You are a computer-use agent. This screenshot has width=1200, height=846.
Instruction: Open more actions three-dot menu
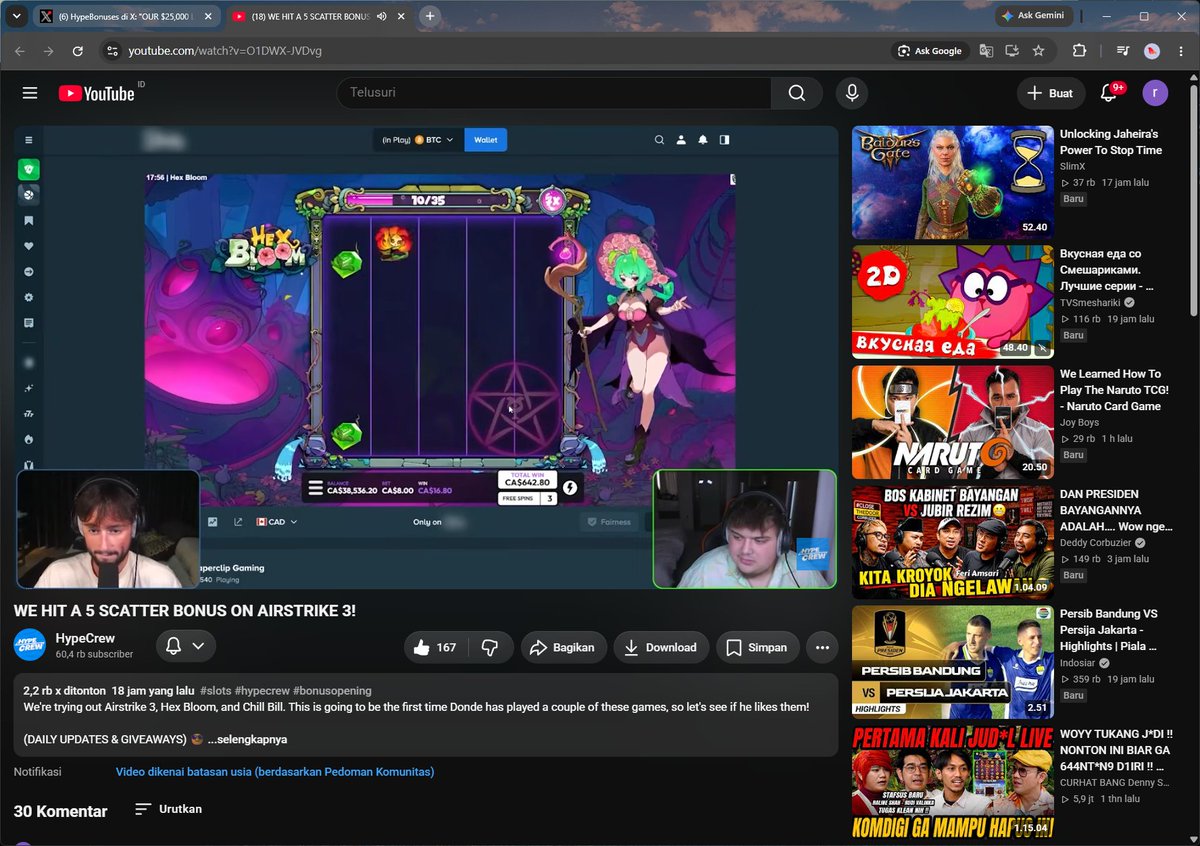point(822,647)
